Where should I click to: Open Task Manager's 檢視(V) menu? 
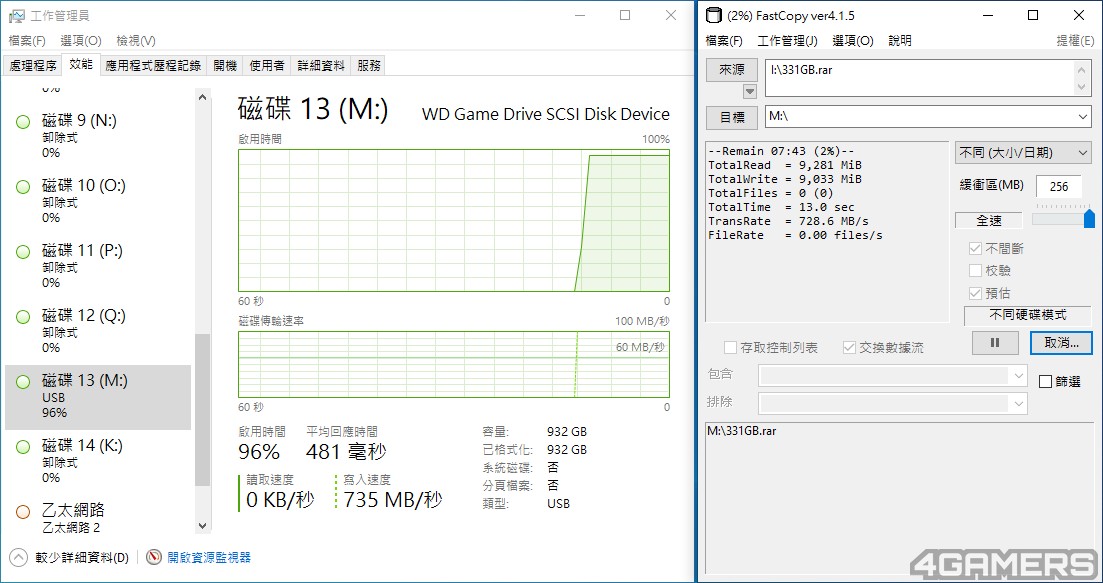pyautogui.click(x=136, y=41)
